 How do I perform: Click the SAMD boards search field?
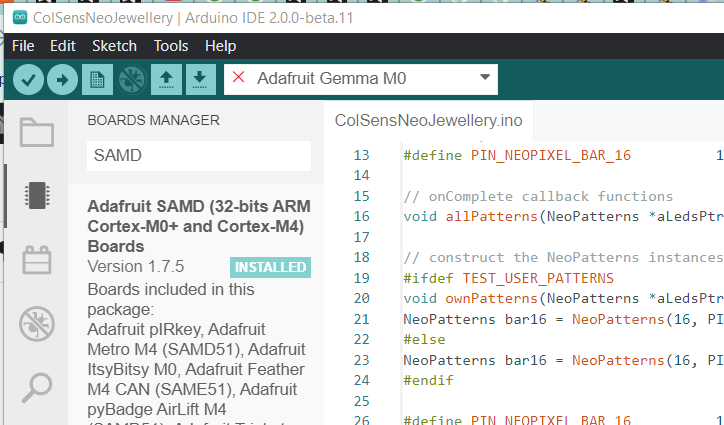click(x=198, y=156)
